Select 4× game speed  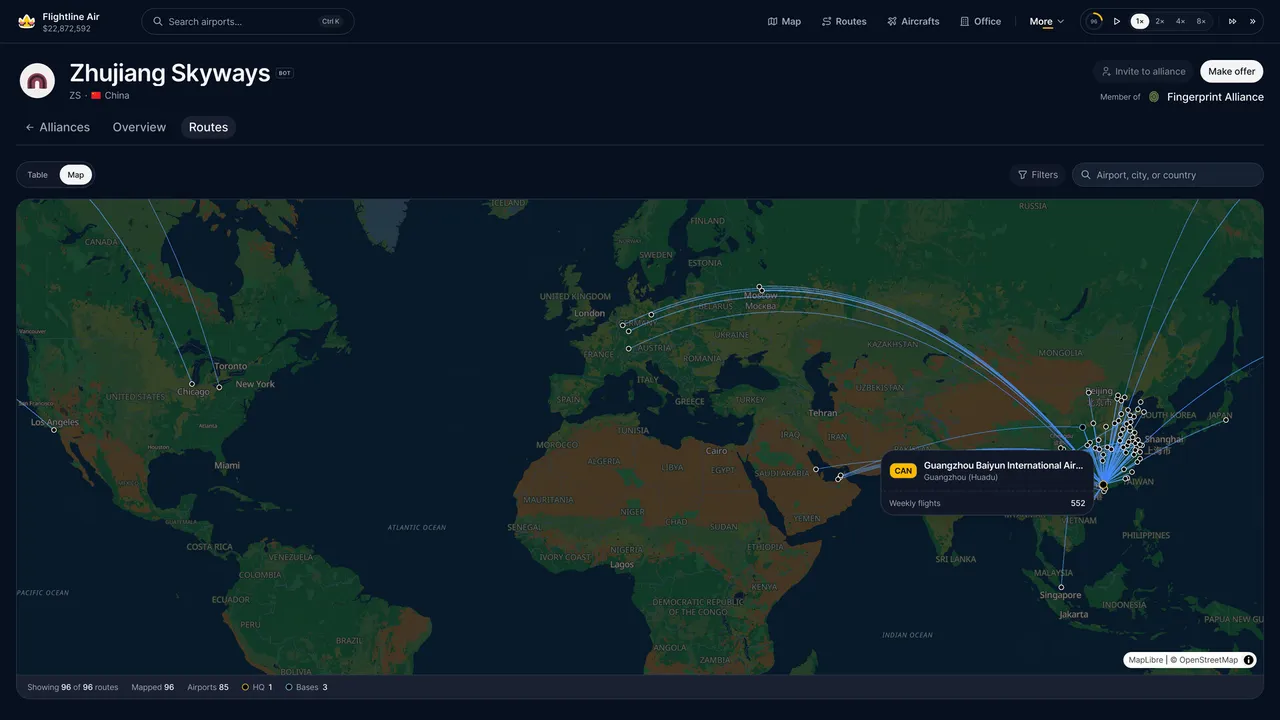pos(1180,21)
